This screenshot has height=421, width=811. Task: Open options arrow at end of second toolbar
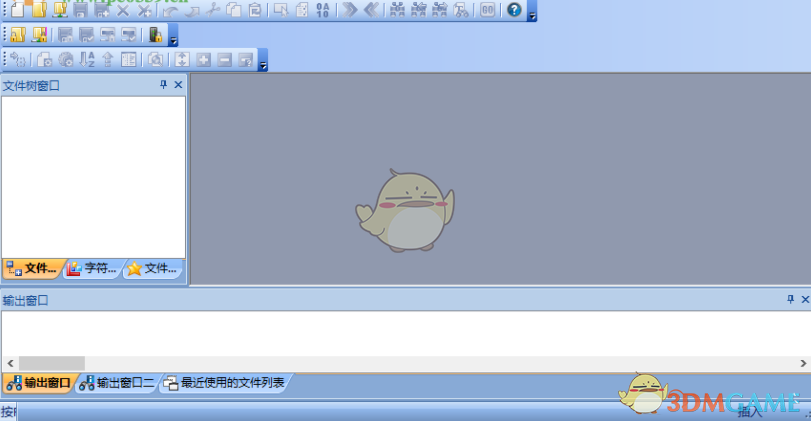click(x=174, y=38)
